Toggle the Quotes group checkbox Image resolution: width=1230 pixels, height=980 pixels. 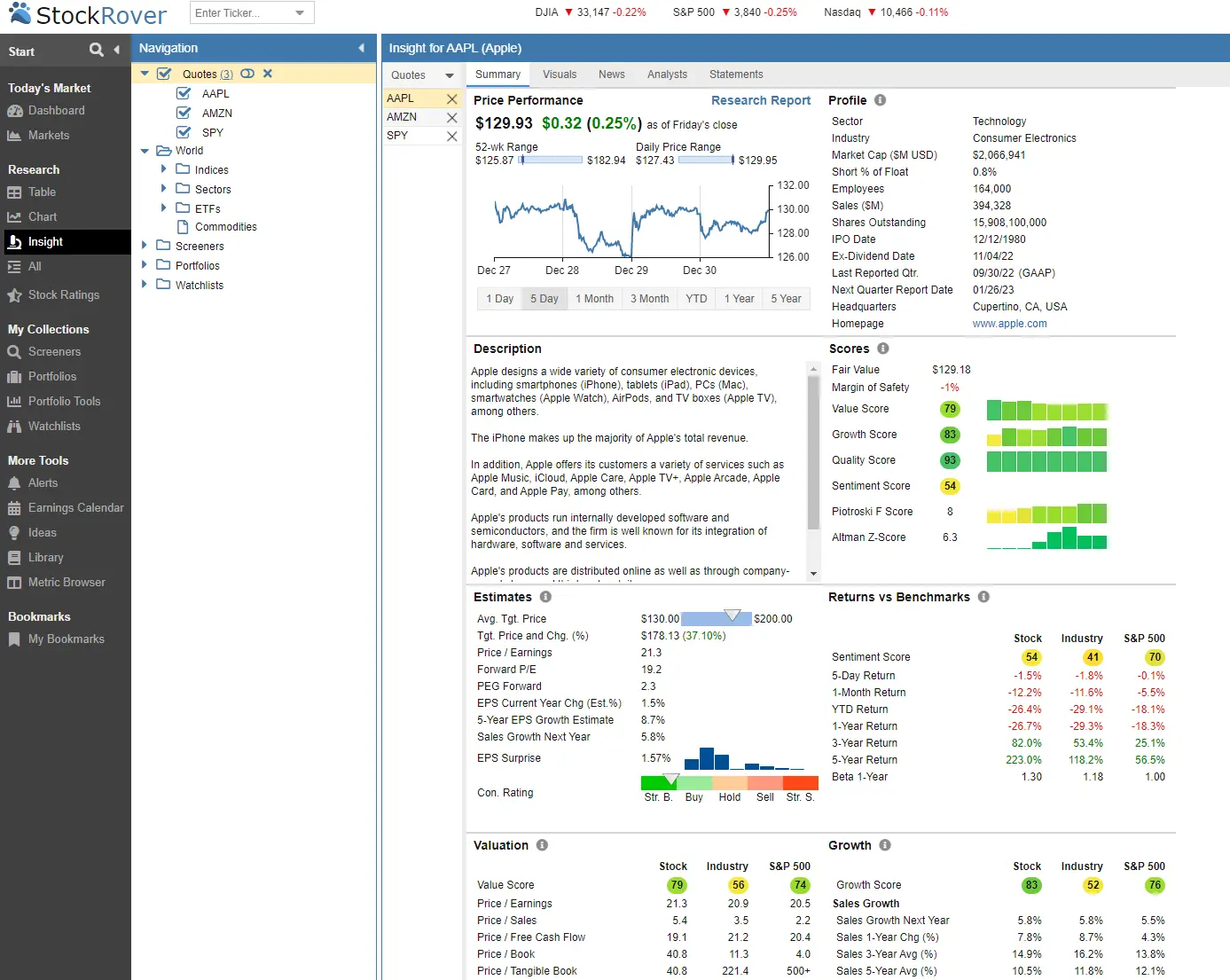click(164, 74)
